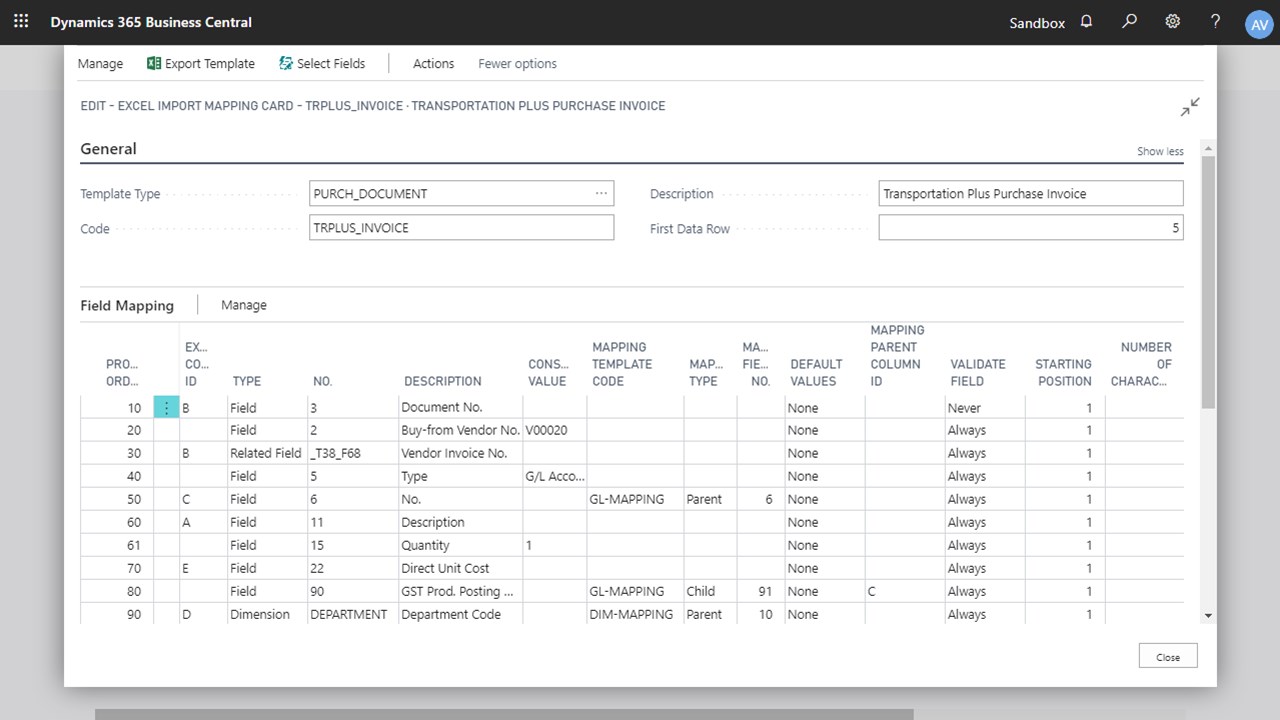Screen dimensions: 1280x720
Task: Open the Field Mapping Manage menu
Action: pyautogui.click(x=244, y=305)
